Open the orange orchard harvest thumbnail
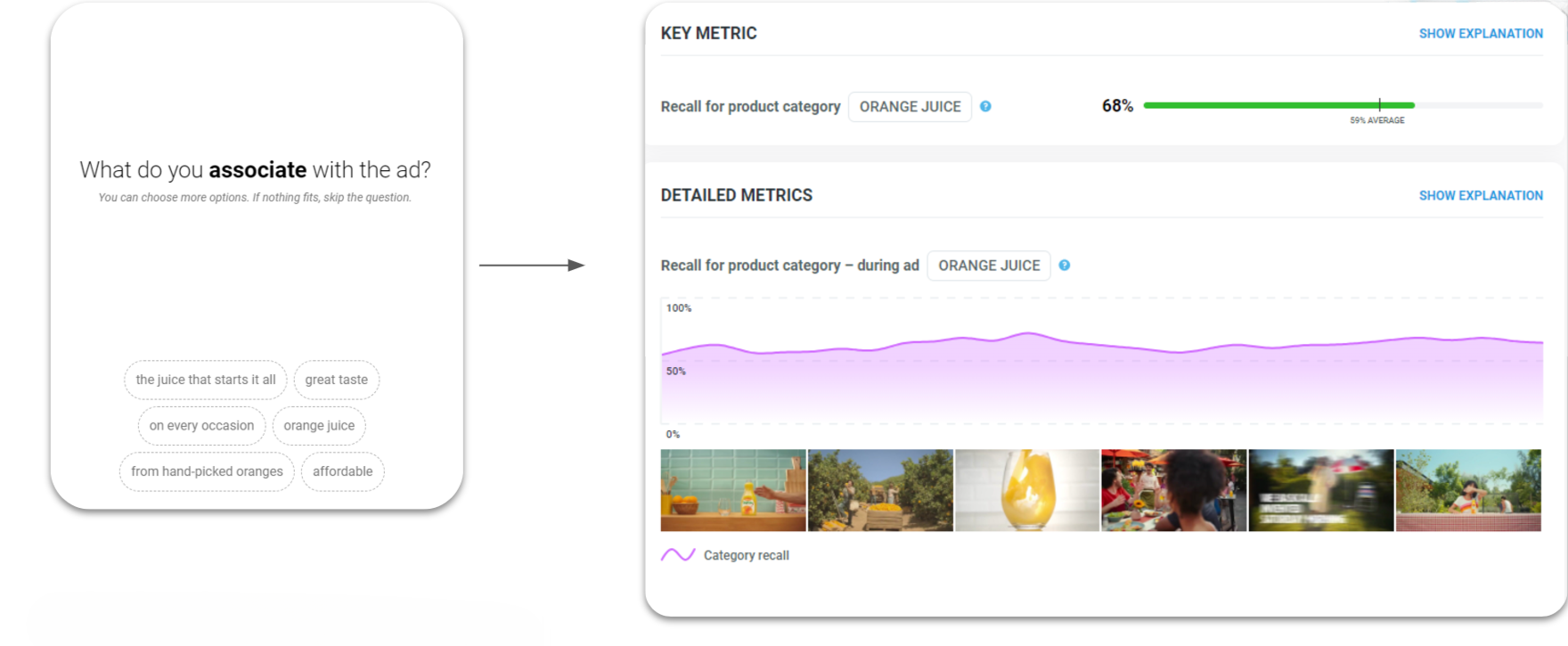 coord(880,490)
